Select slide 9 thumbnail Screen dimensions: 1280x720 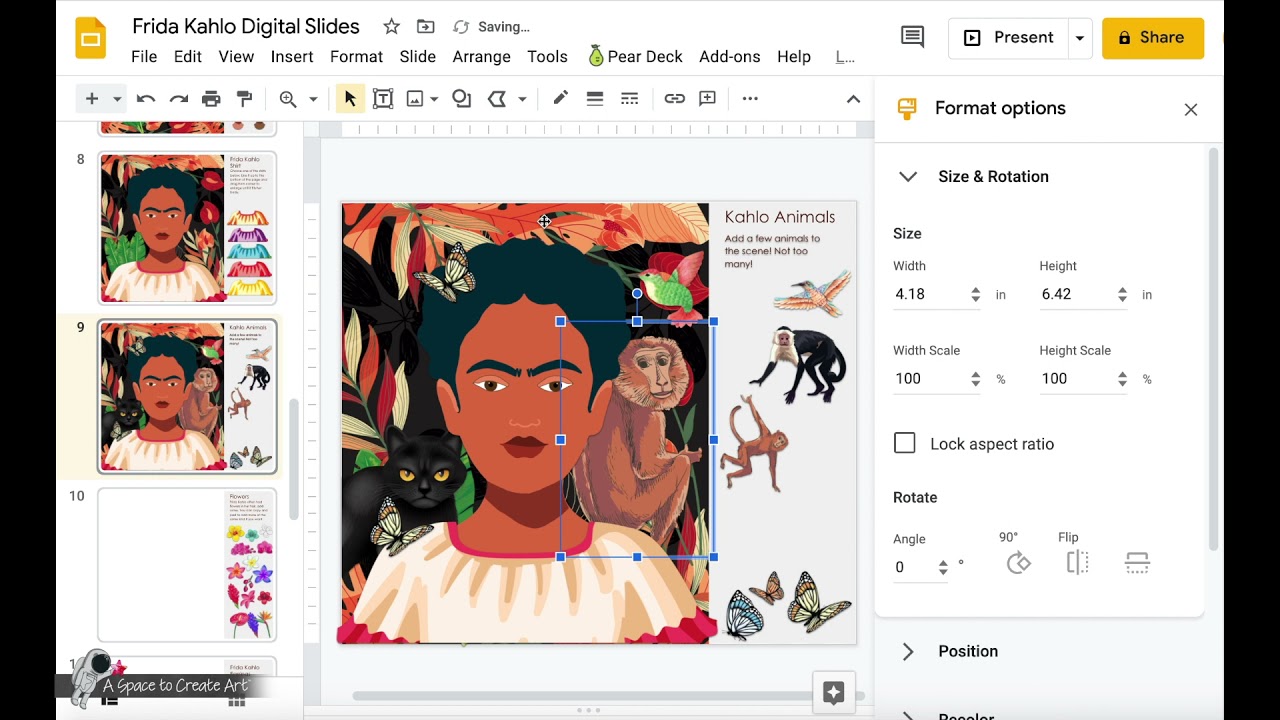[187, 396]
